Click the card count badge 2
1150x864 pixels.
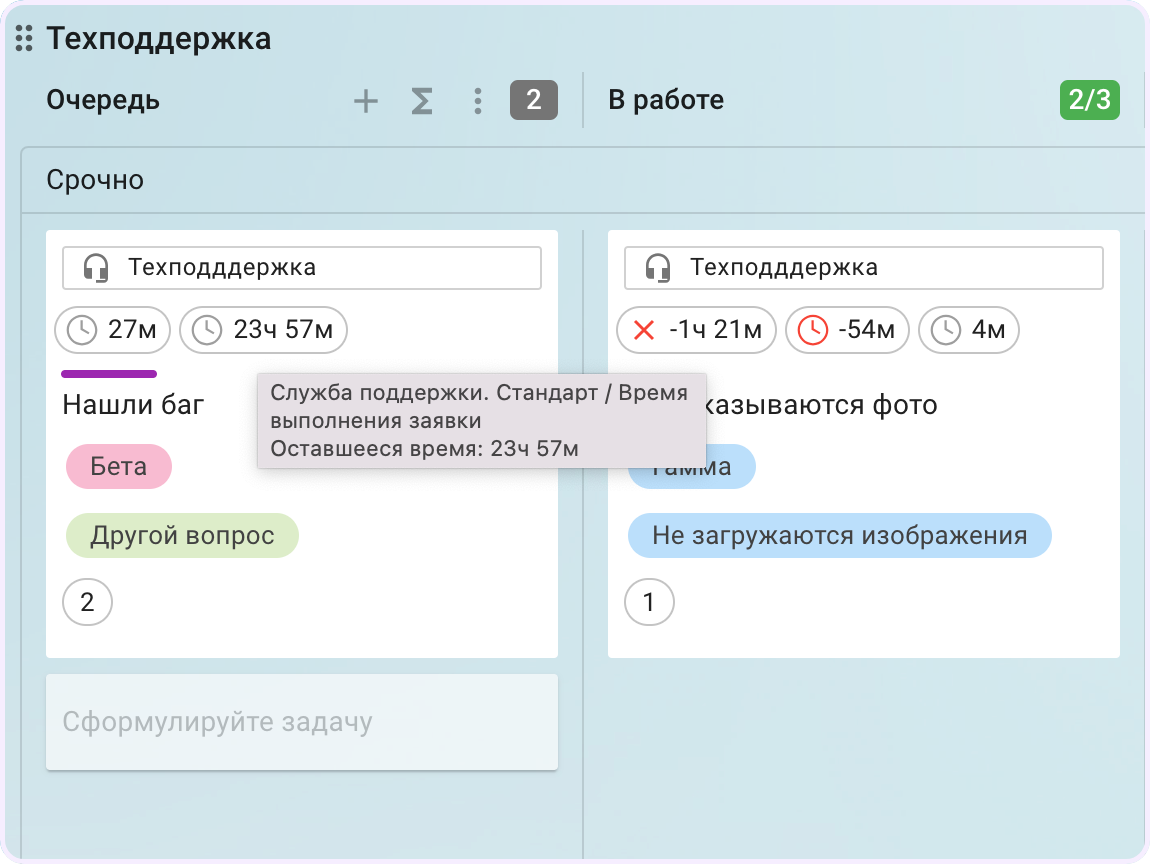click(x=533, y=100)
